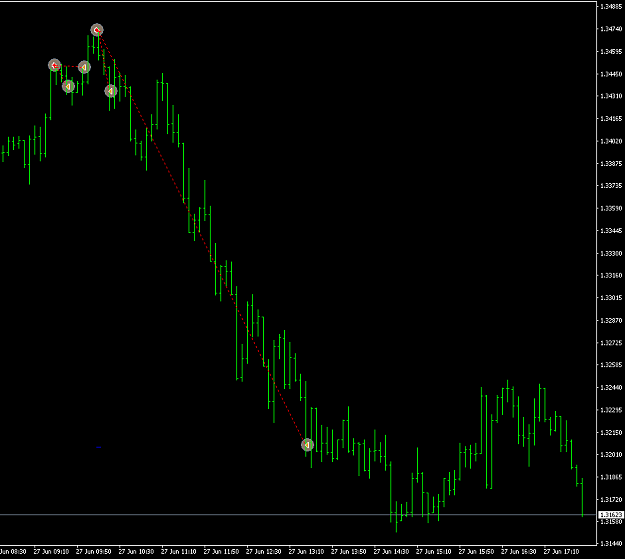This screenshot has width=625, height=559.
Task: Click the price label 1.33300
Action: coord(611,253)
